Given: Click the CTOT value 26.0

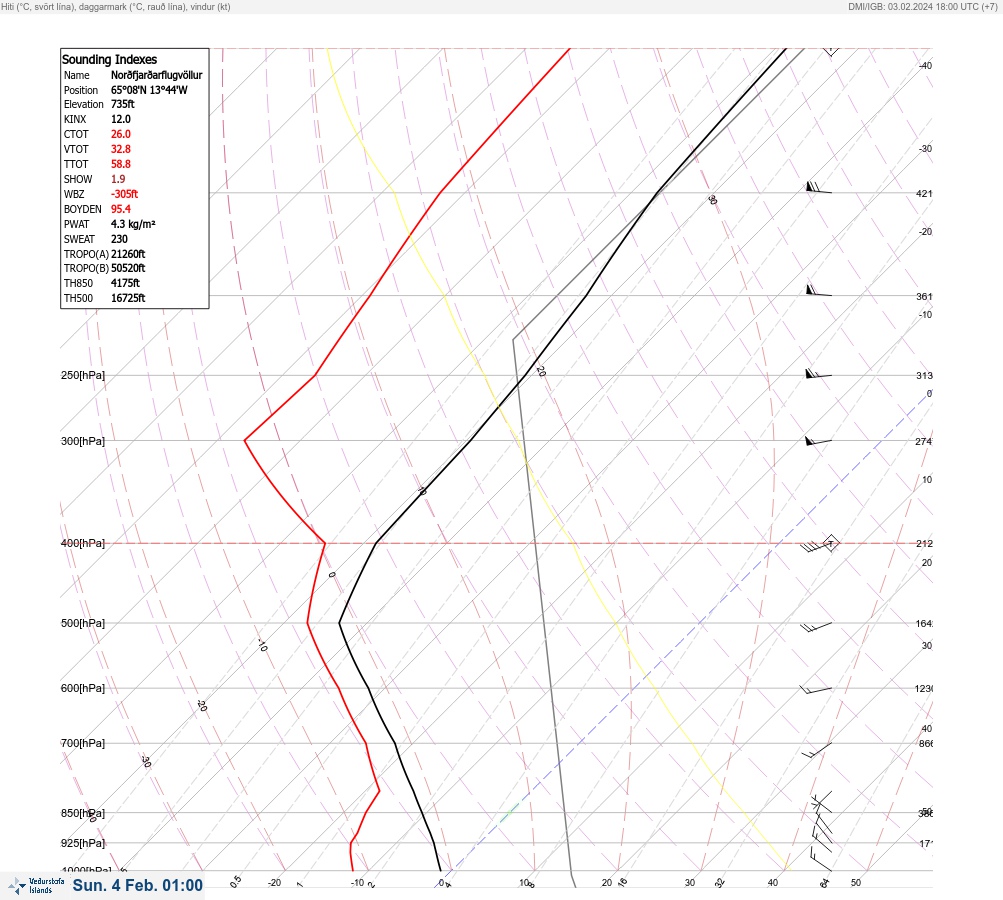Looking at the screenshot, I should point(121,134).
